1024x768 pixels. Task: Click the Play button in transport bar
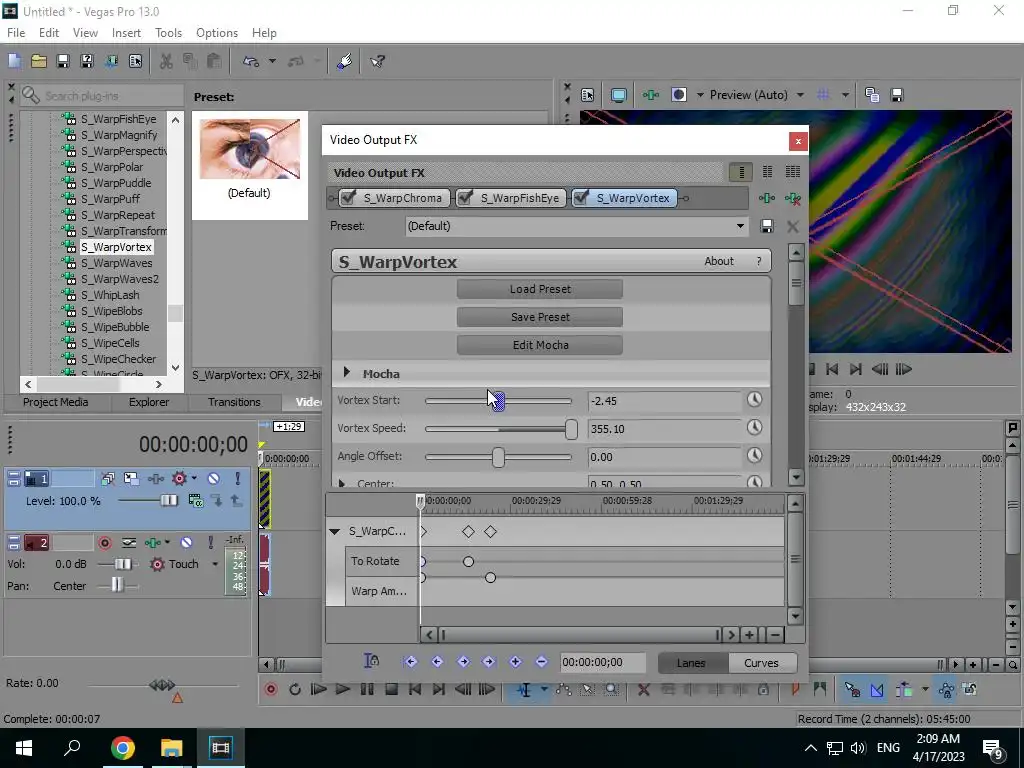[342, 689]
